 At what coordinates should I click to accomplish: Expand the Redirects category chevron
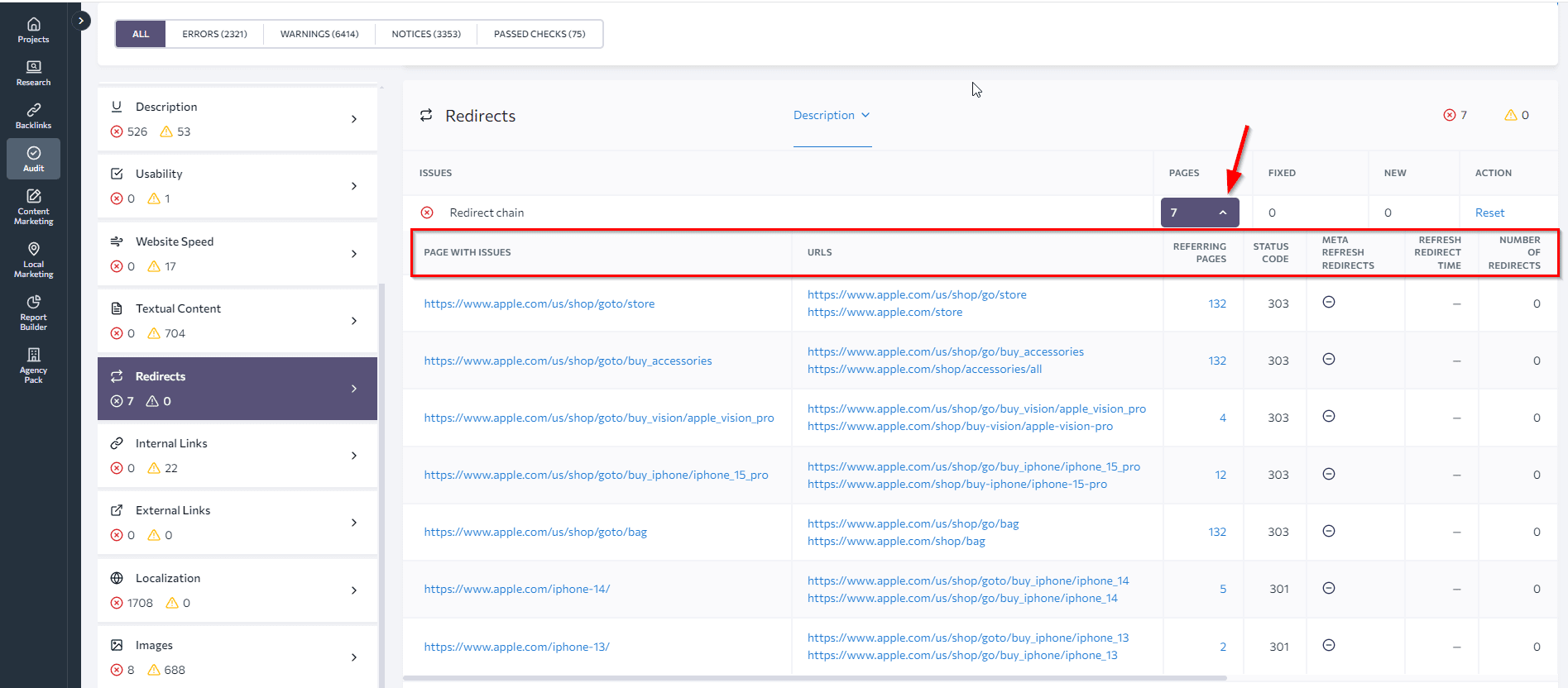pos(354,389)
